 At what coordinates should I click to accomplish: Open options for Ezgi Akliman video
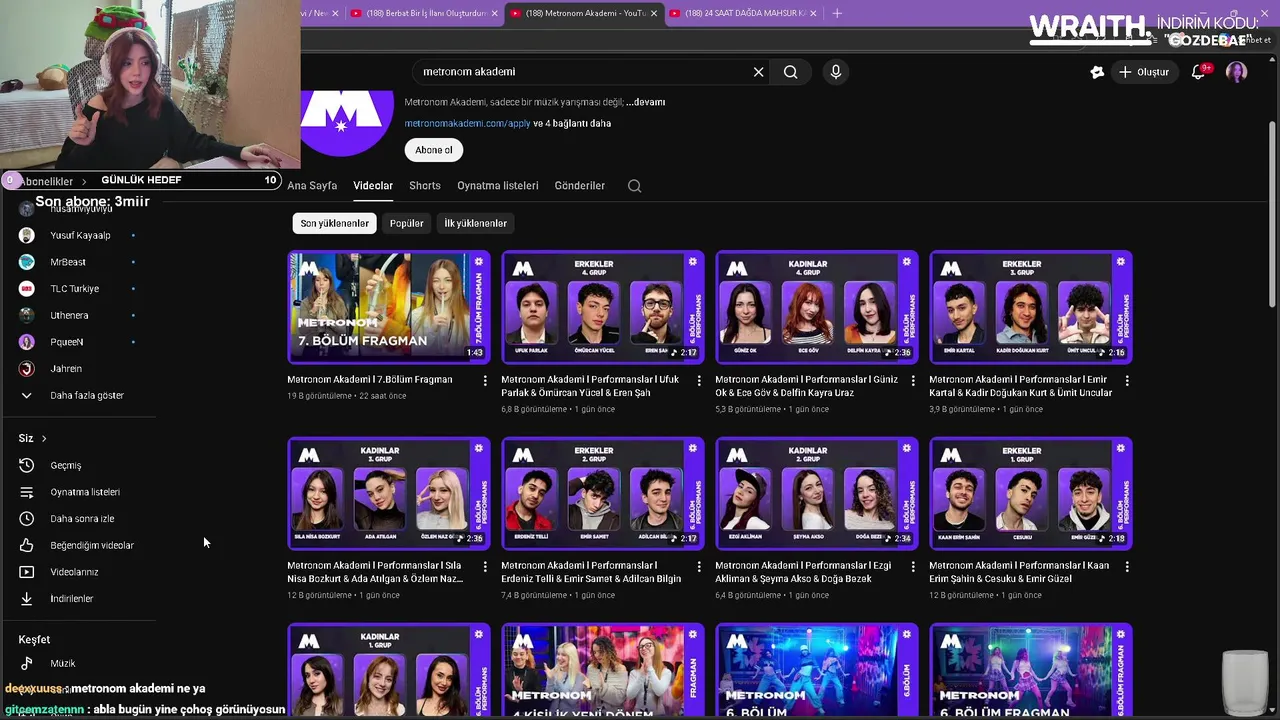click(x=913, y=567)
